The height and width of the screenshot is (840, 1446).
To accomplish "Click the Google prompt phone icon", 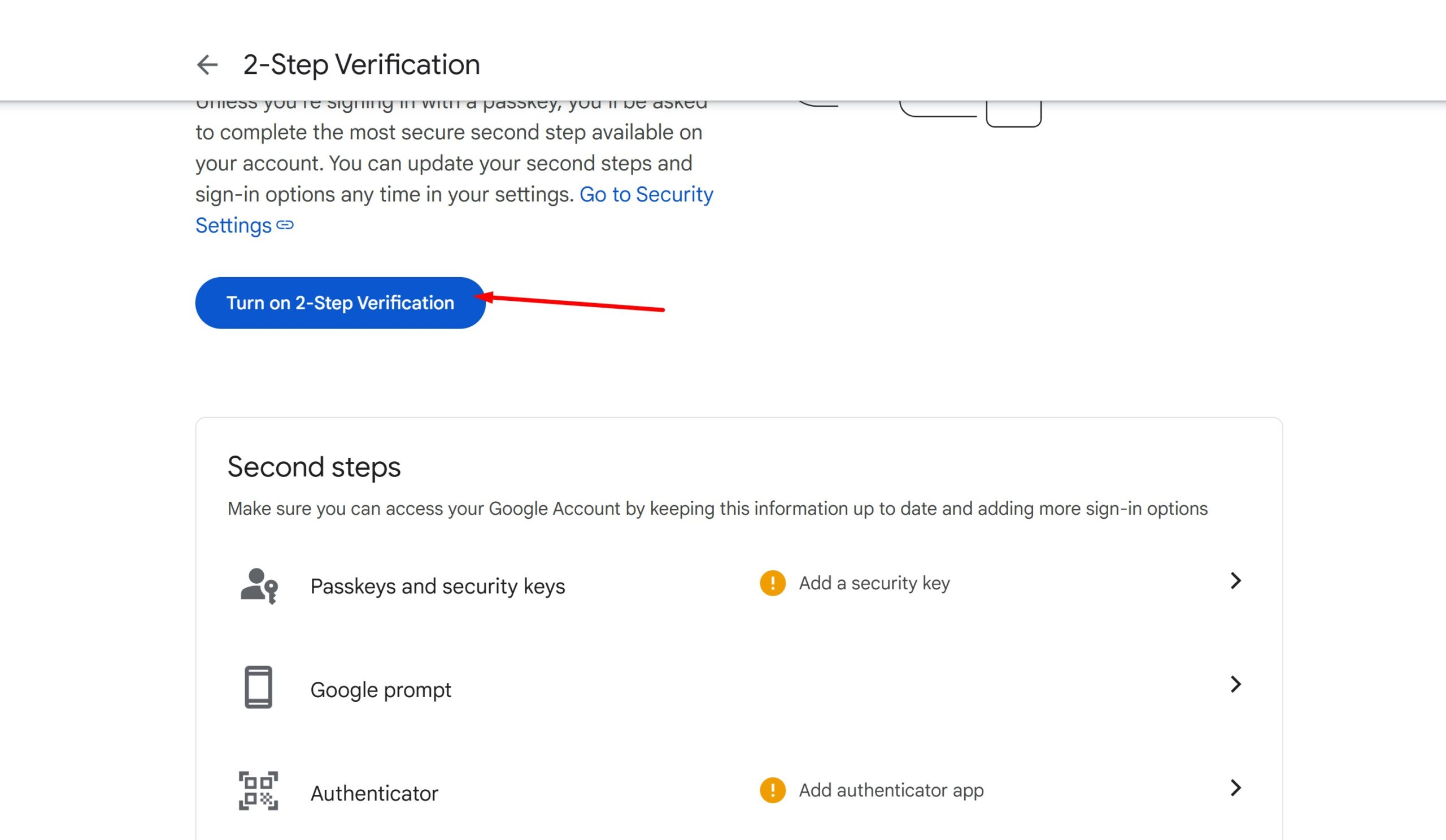I will [x=258, y=687].
